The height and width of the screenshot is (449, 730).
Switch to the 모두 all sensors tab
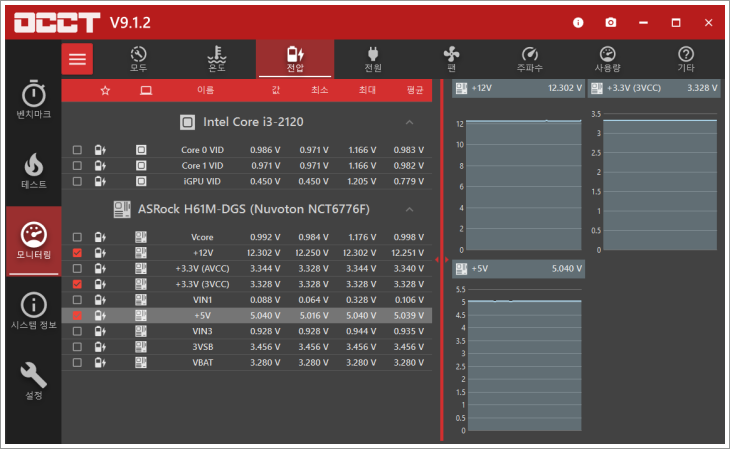[x=138, y=59]
